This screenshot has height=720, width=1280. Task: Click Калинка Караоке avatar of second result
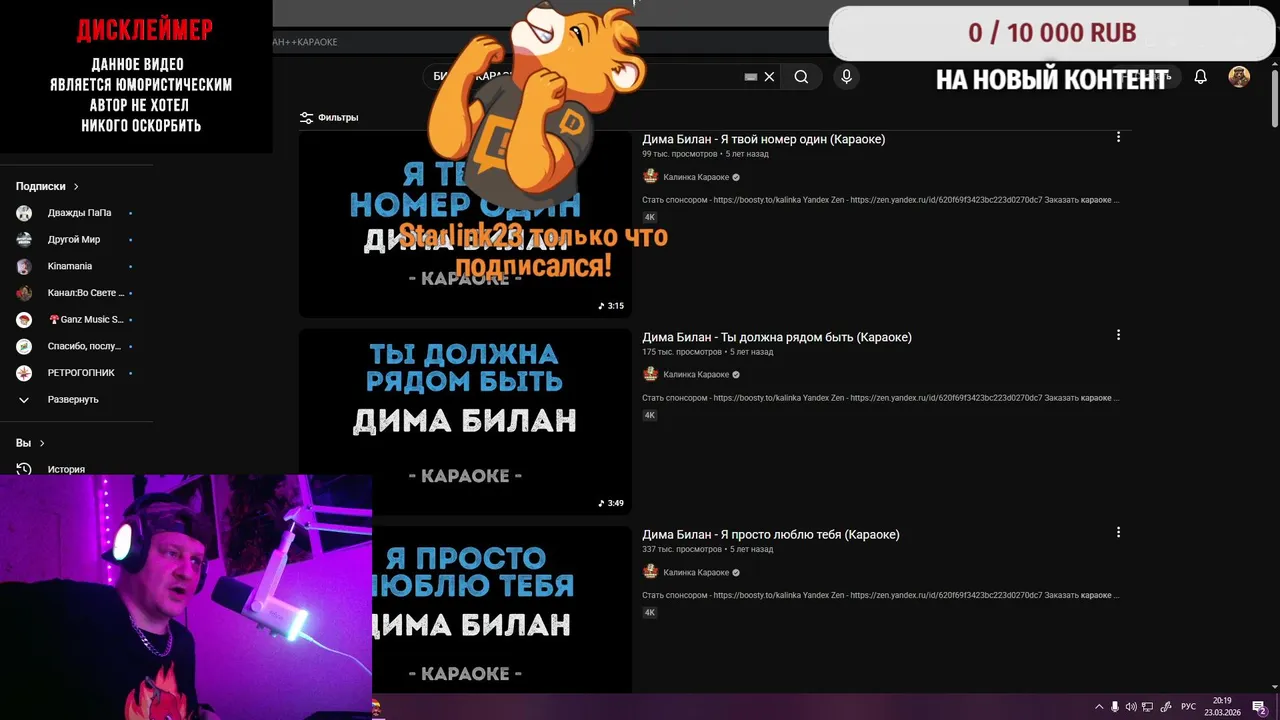[x=650, y=374]
